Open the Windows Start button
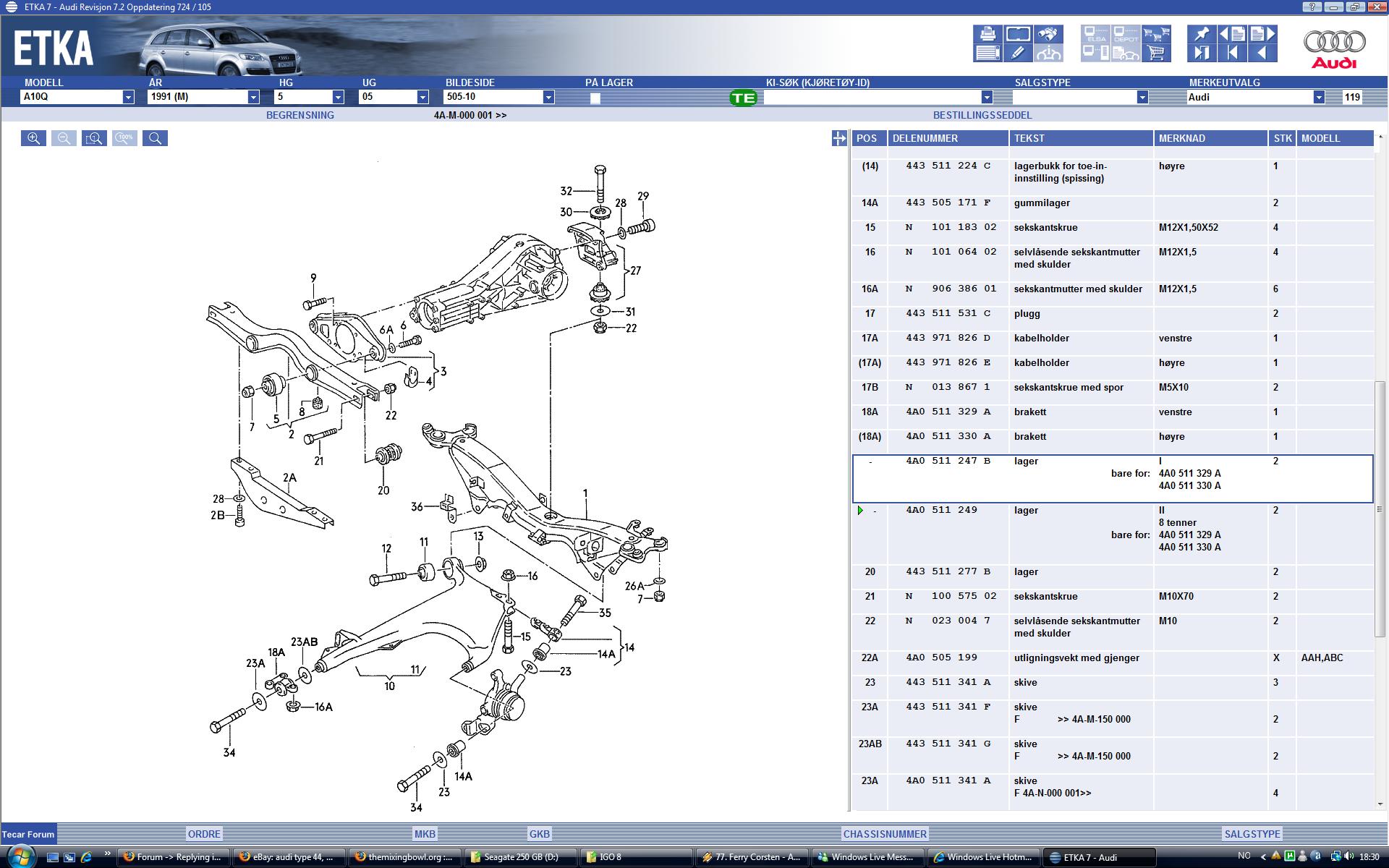 click(20, 856)
